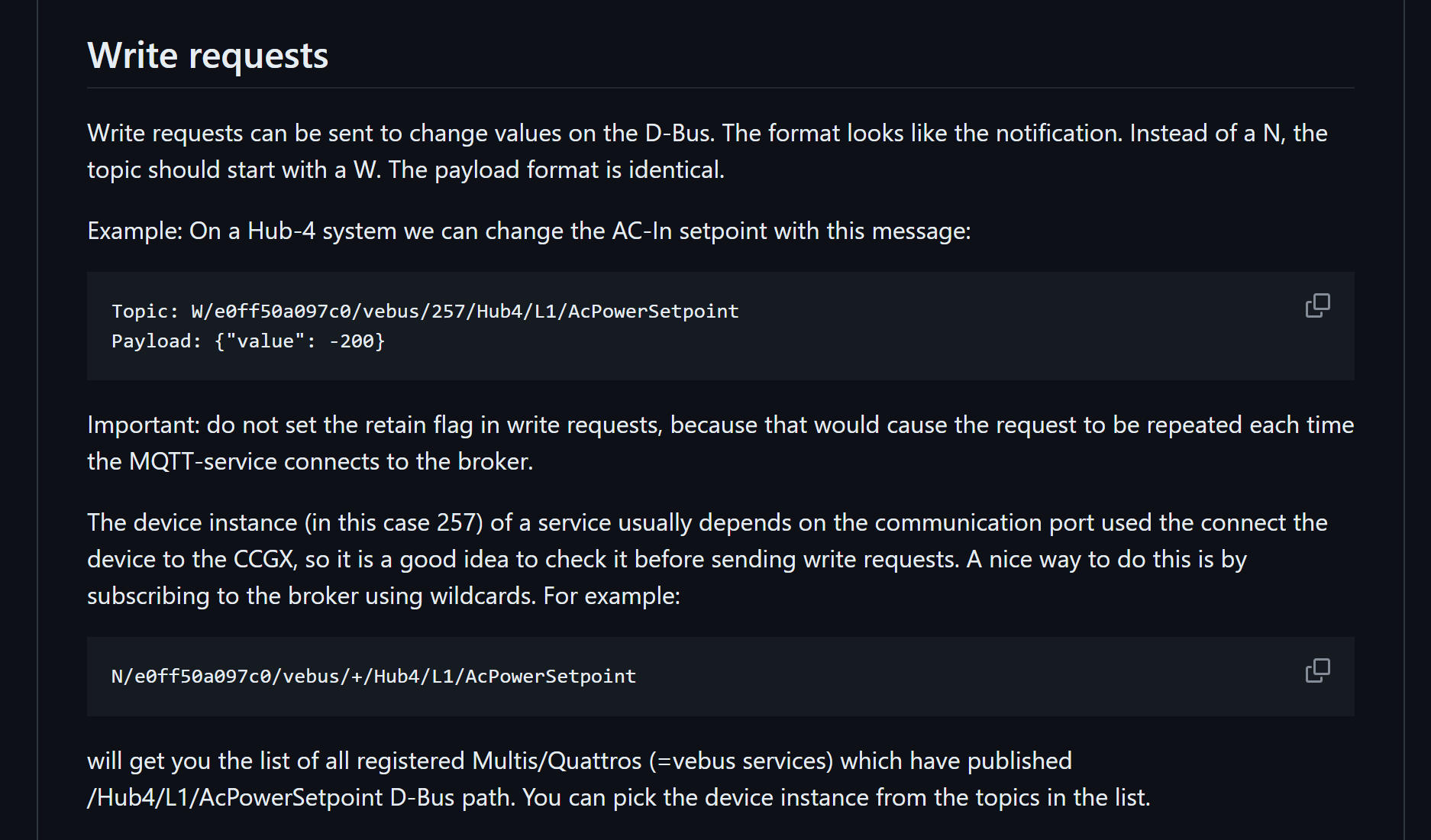
Task: Click the "Write requests" heading
Action: click(x=208, y=56)
